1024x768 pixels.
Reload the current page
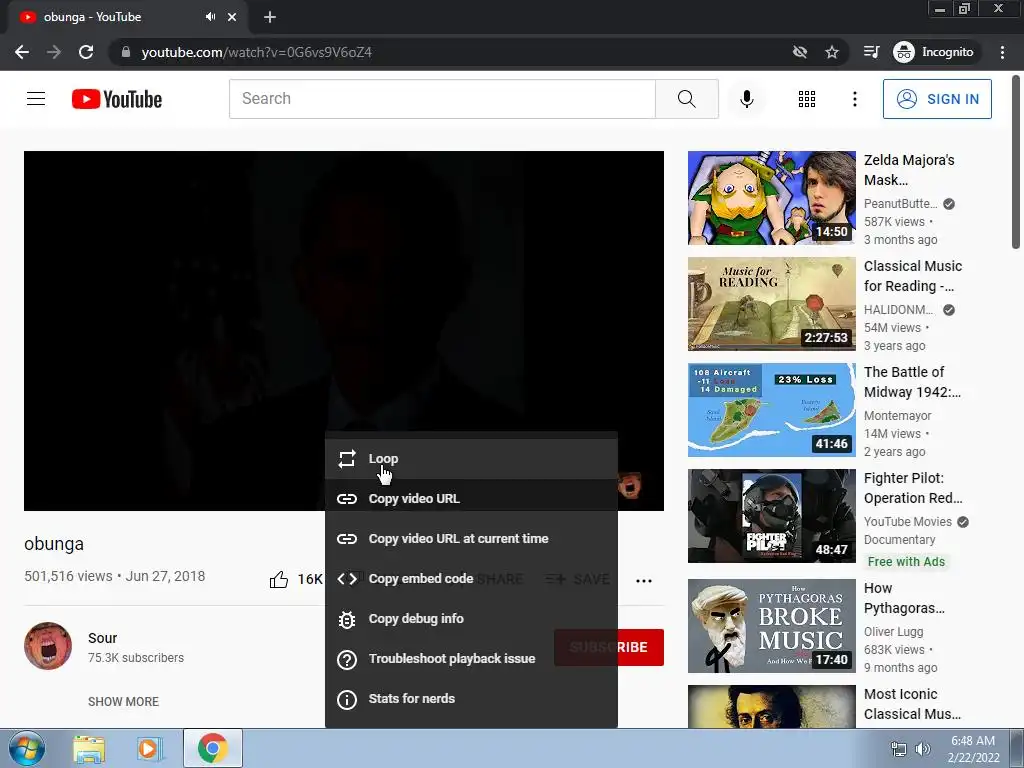86,52
